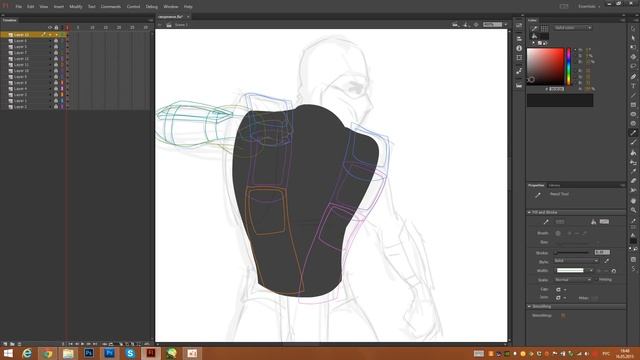This screenshot has width=640, height=360.
Task: Select the Pencil tool in toolbox
Action: (x=633, y=133)
